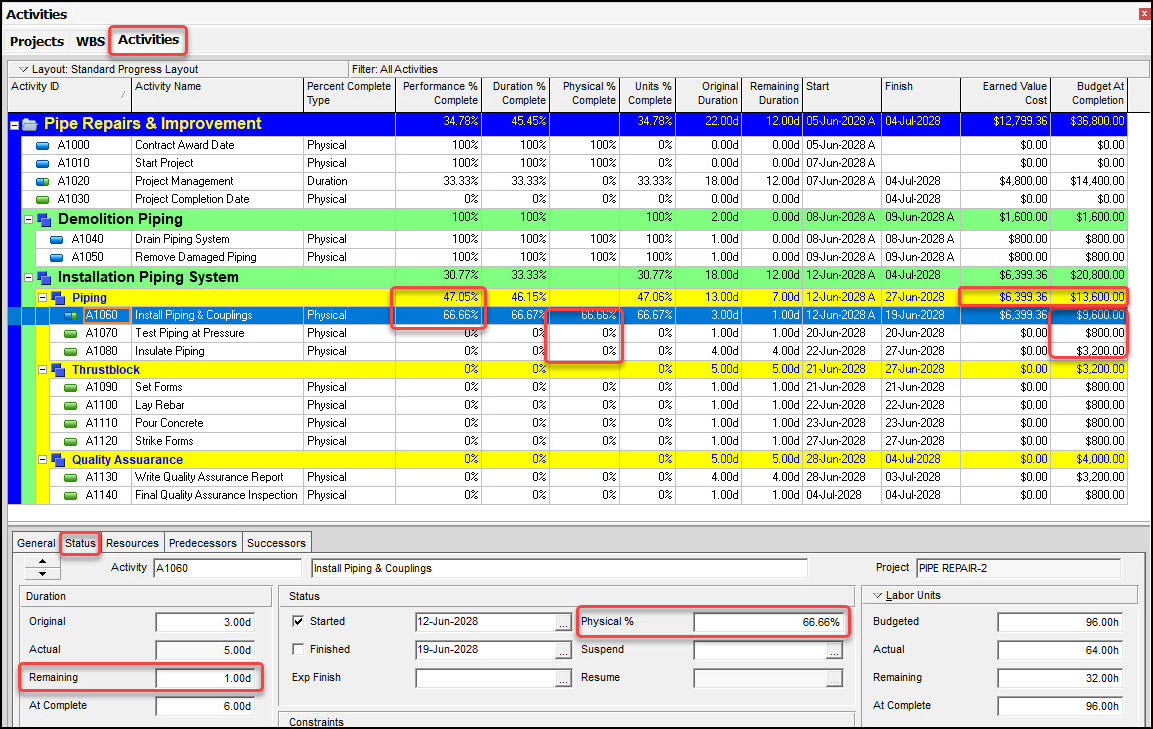Open the Resources details tab
1153x729 pixels.
point(132,544)
